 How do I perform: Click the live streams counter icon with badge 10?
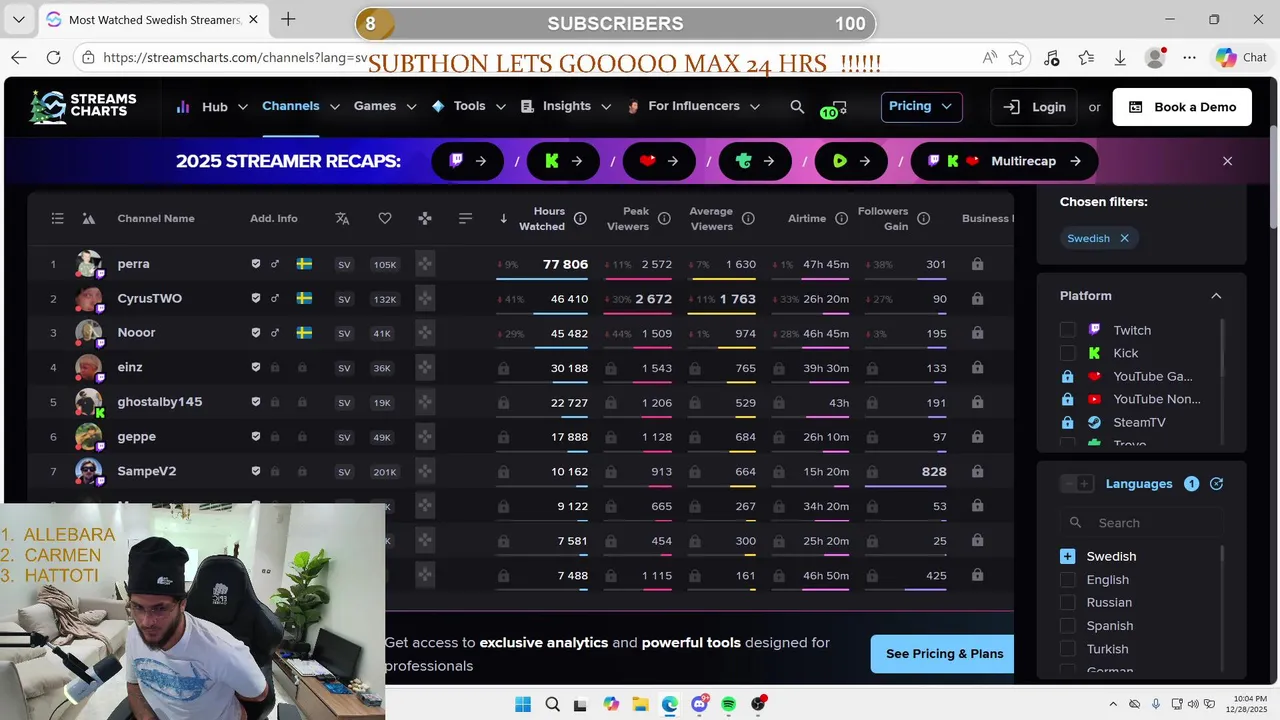point(833,108)
